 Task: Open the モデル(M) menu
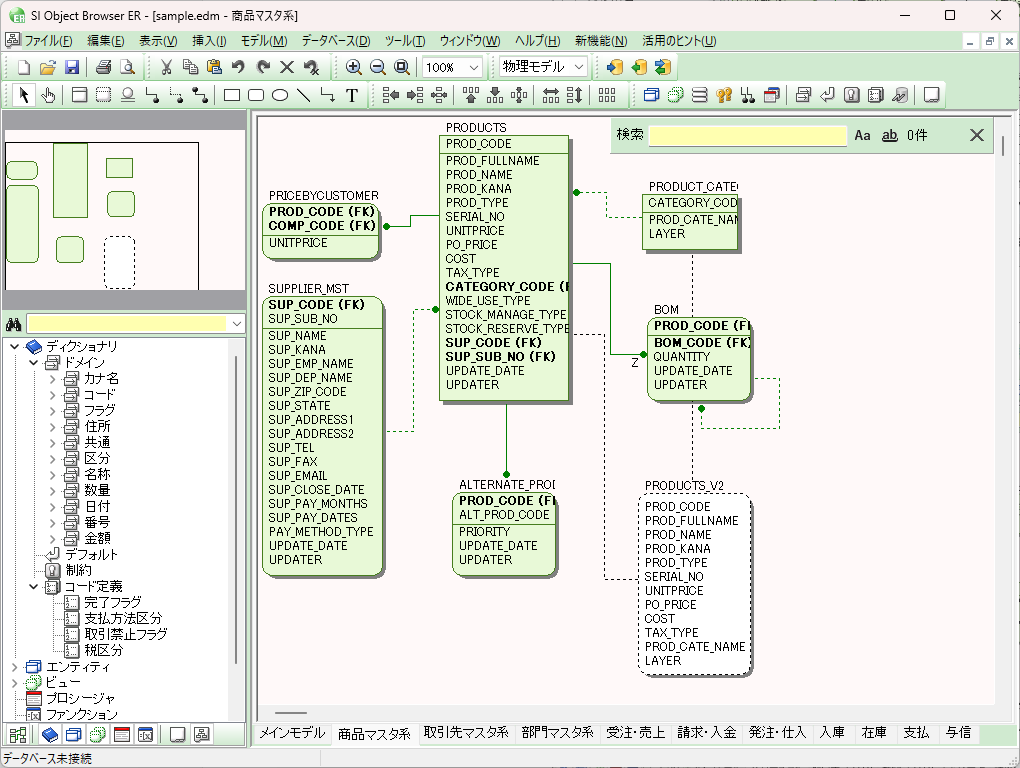[264, 41]
